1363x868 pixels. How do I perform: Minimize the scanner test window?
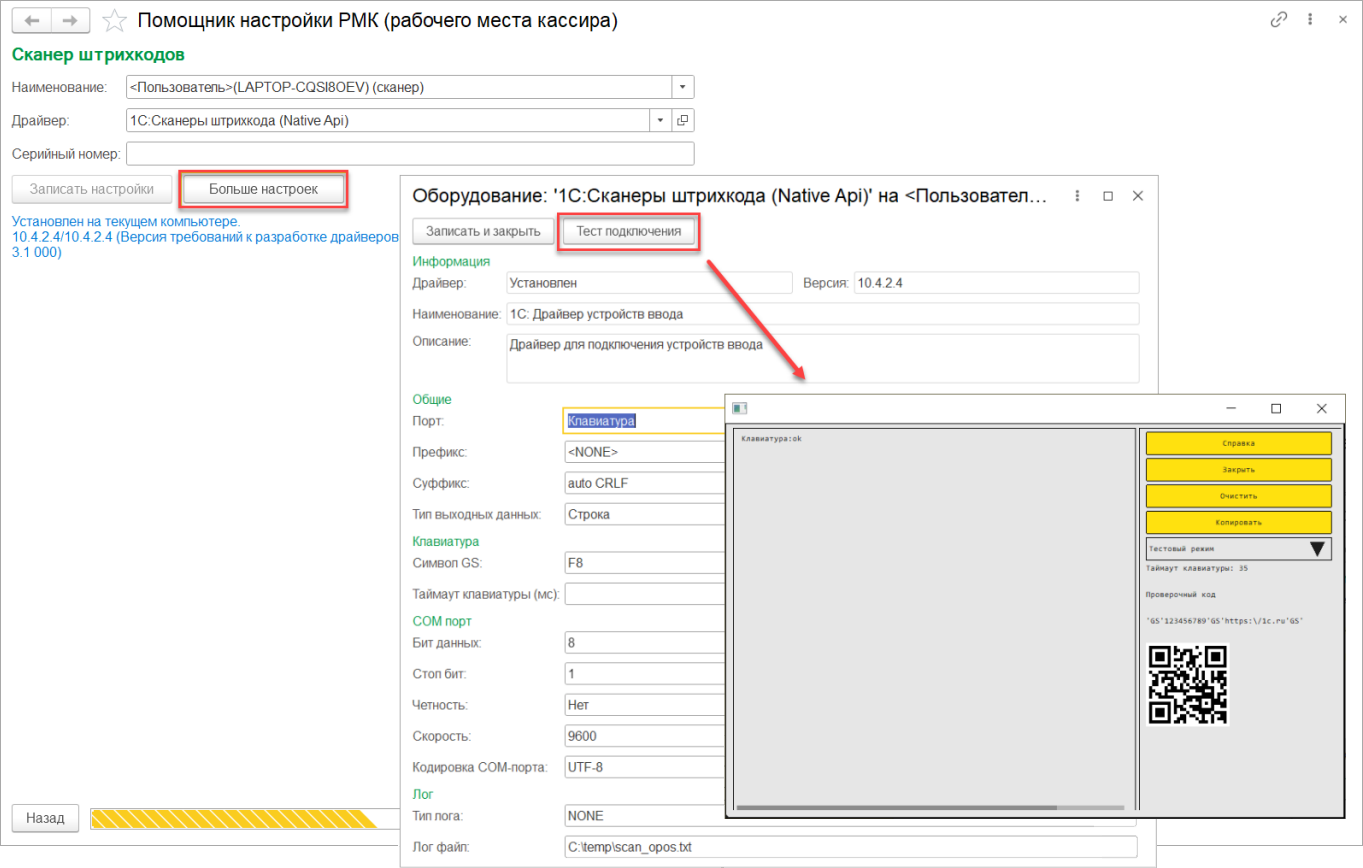point(1231,408)
